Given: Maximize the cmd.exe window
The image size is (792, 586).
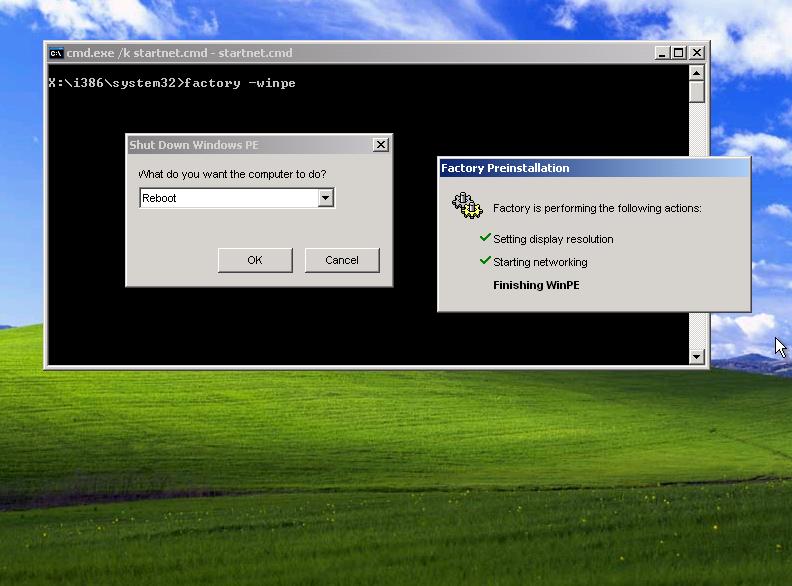Looking at the screenshot, I should (678, 53).
